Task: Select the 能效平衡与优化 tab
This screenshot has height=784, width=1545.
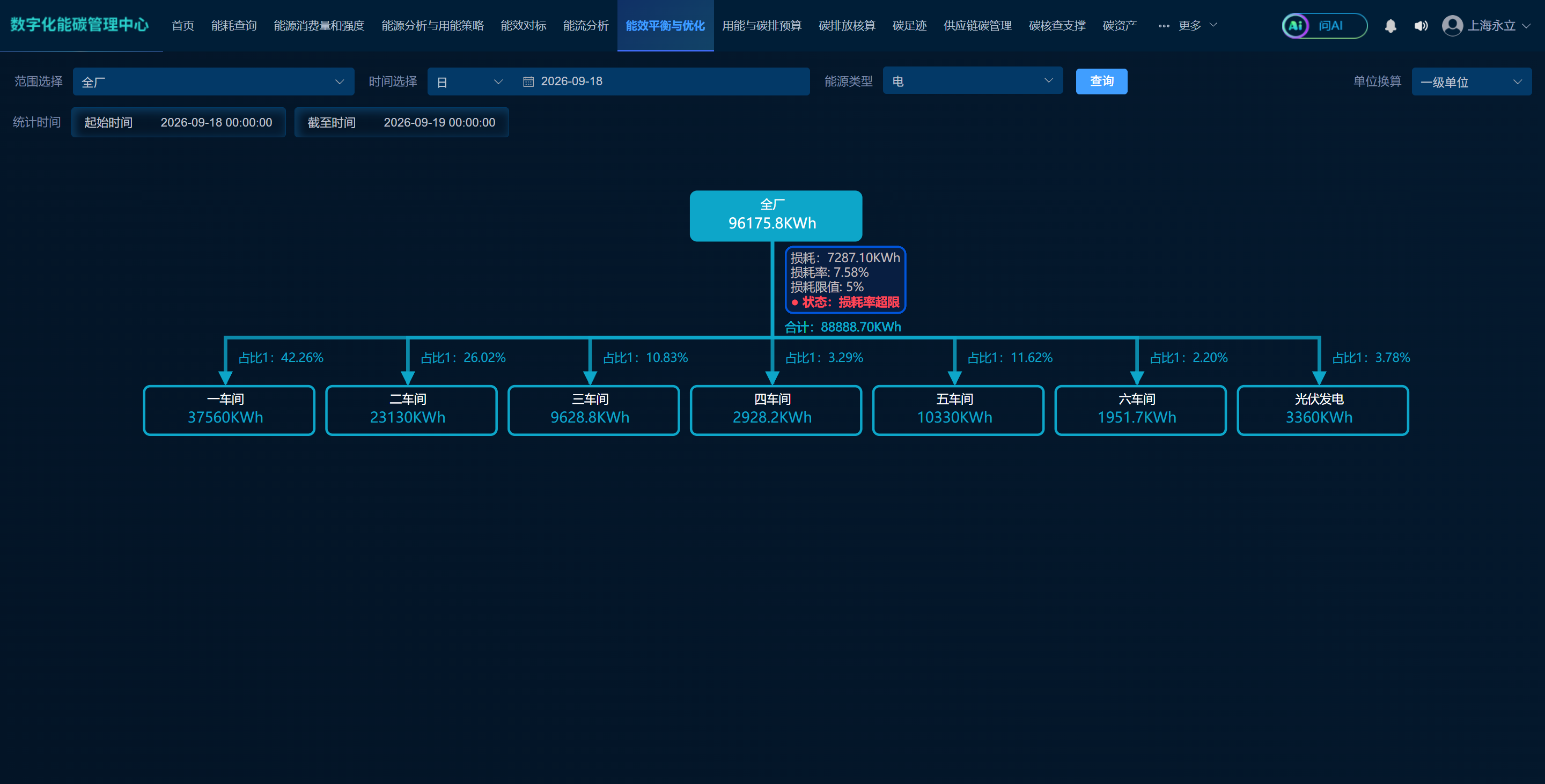Action: [x=665, y=26]
